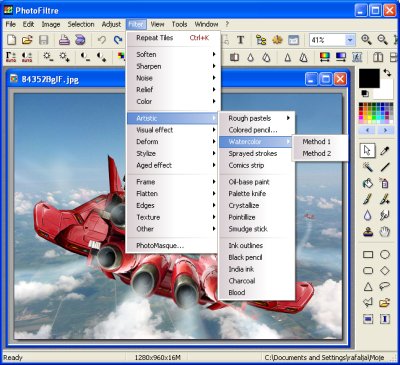The image size is (400, 365).
Task: Select the Clone stamp tool
Action: click(x=368, y=231)
